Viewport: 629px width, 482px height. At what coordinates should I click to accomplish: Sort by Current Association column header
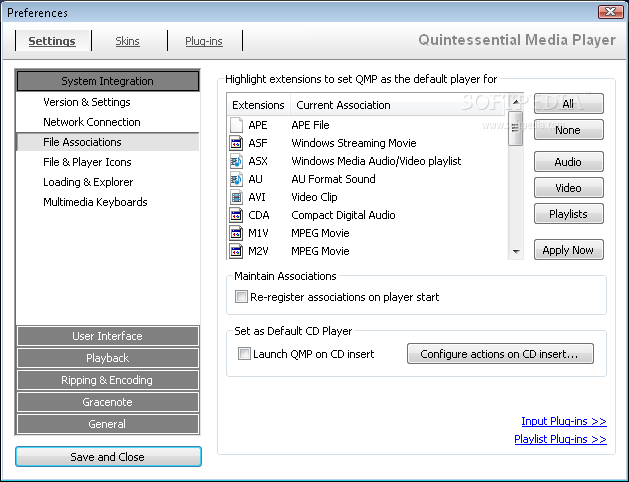click(x=397, y=105)
